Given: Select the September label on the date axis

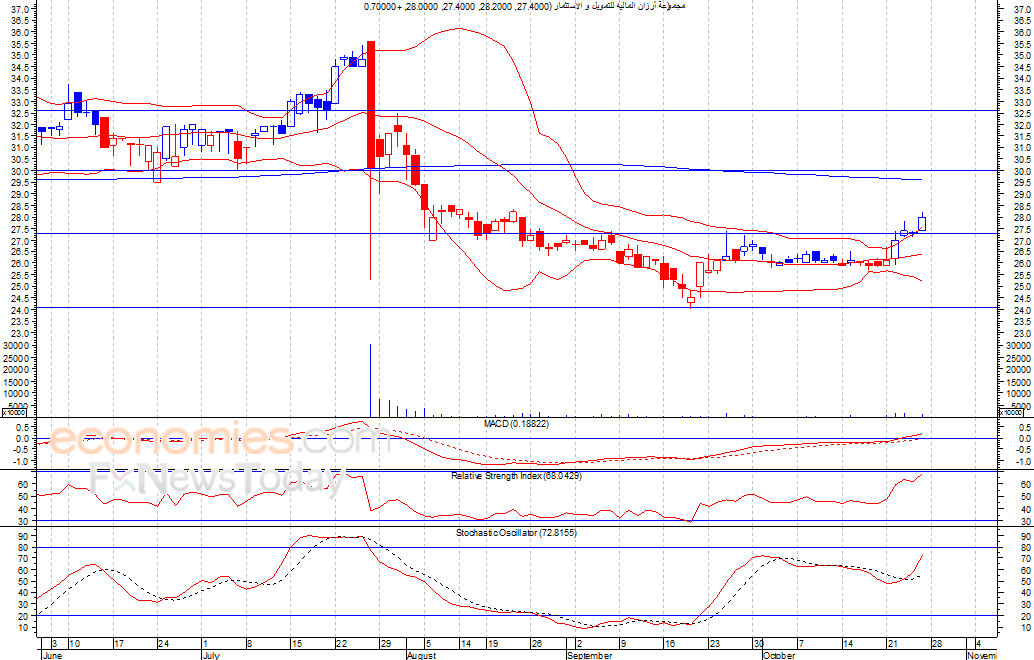Looking at the screenshot, I should (590, 655).
